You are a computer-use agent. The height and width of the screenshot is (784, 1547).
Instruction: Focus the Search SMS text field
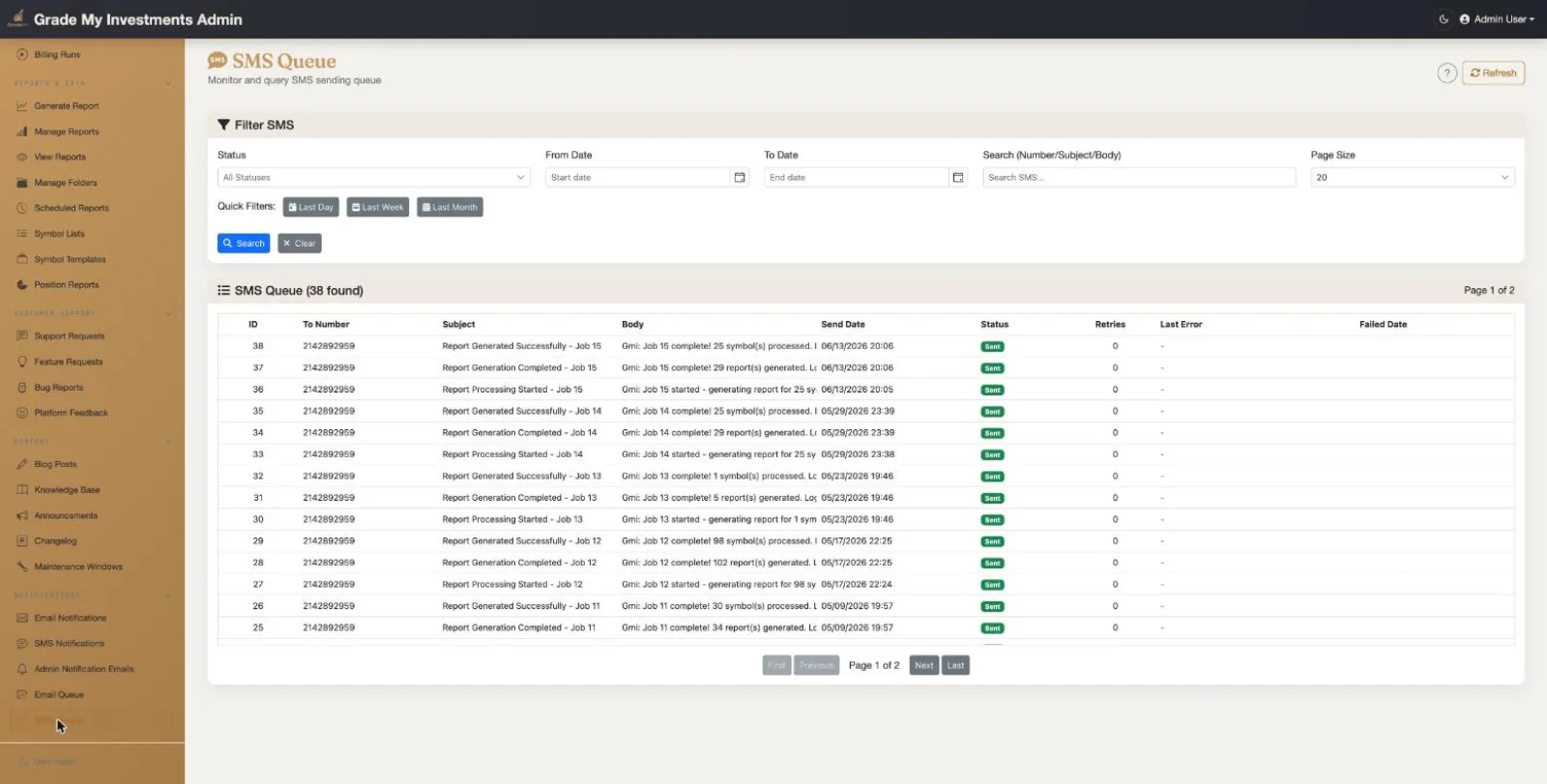point(1139,178)
